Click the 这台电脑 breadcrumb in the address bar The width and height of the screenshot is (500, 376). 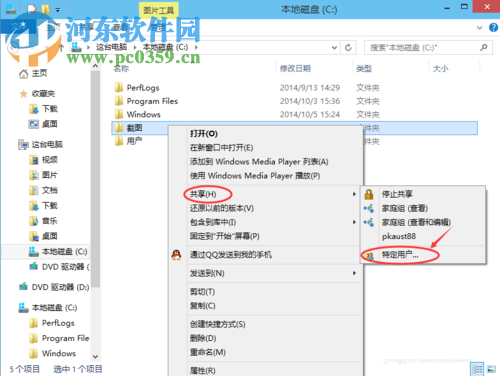112,47
